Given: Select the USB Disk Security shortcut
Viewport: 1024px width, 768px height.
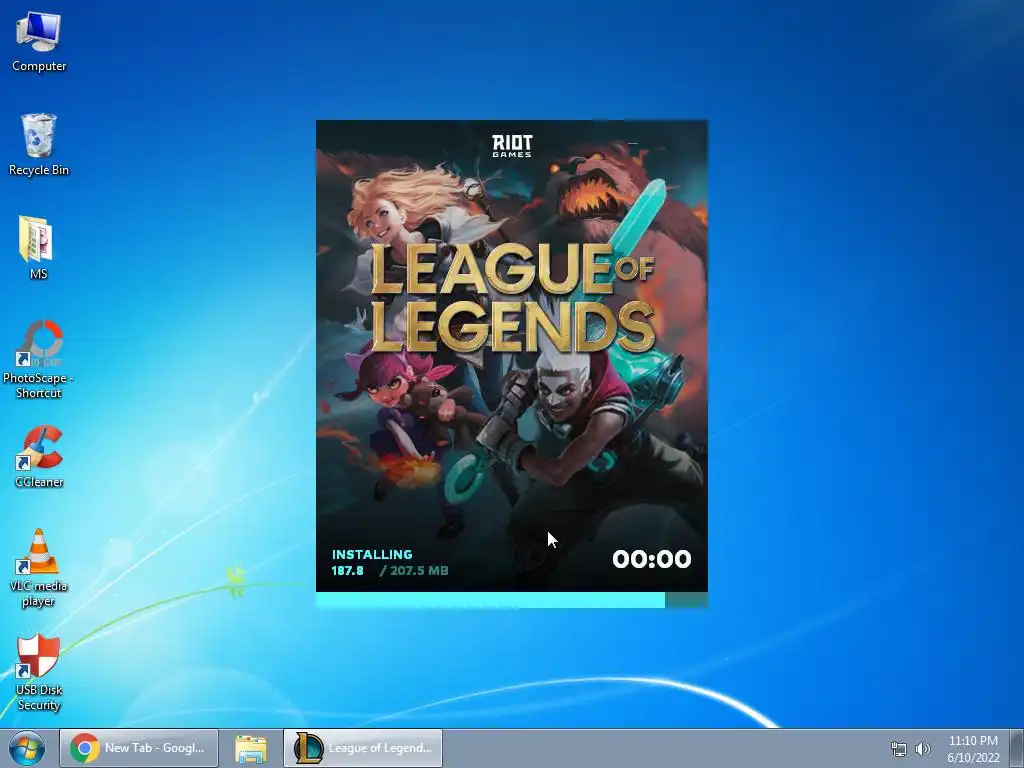Looking at the screenshot, I should 39,673.
